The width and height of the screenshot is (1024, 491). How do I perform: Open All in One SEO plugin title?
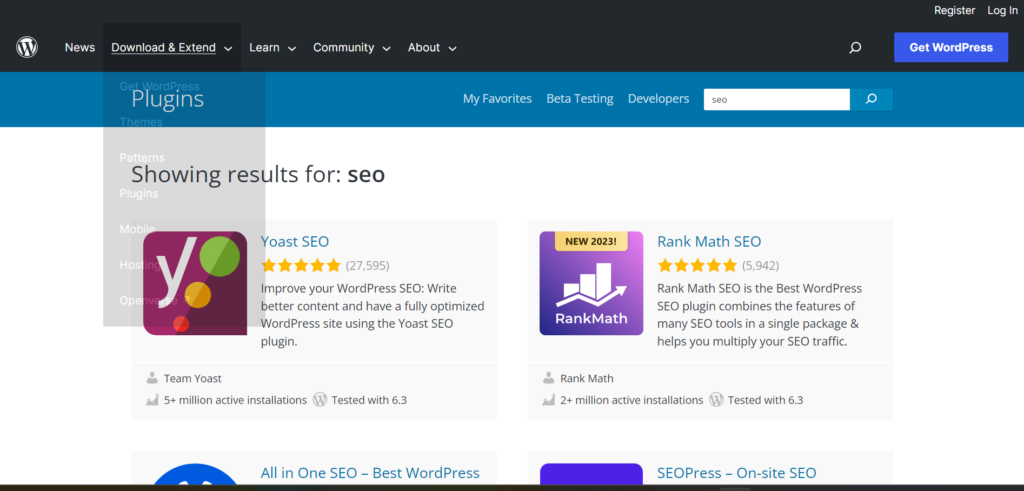370,473
